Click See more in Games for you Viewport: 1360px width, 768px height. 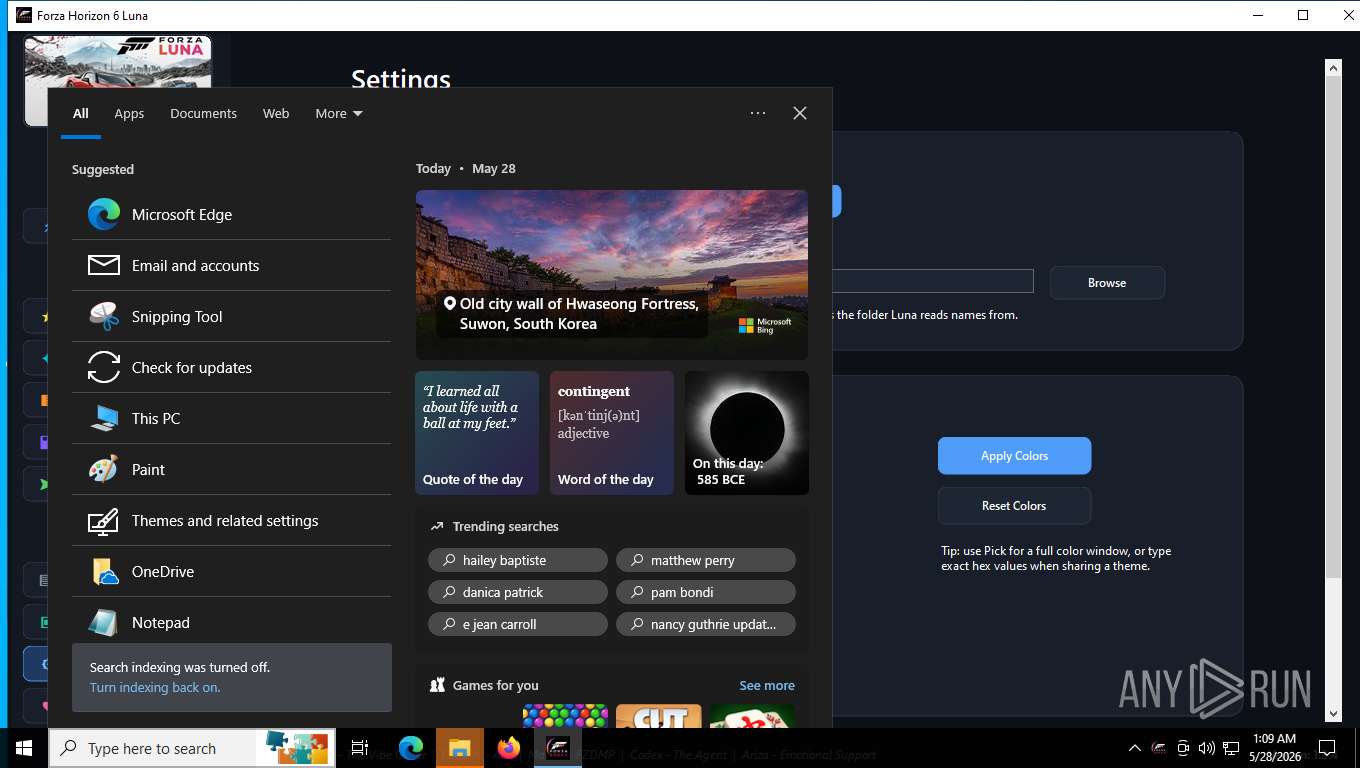[x=767, y=685]
